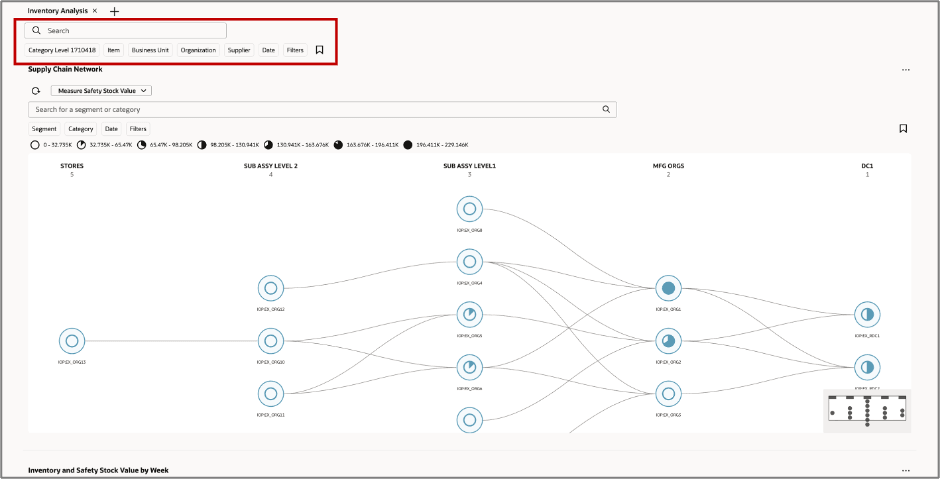Select the empty MFG ORGS node
Viewport: 940px width, 480px height.
click(x=668, y=394)
